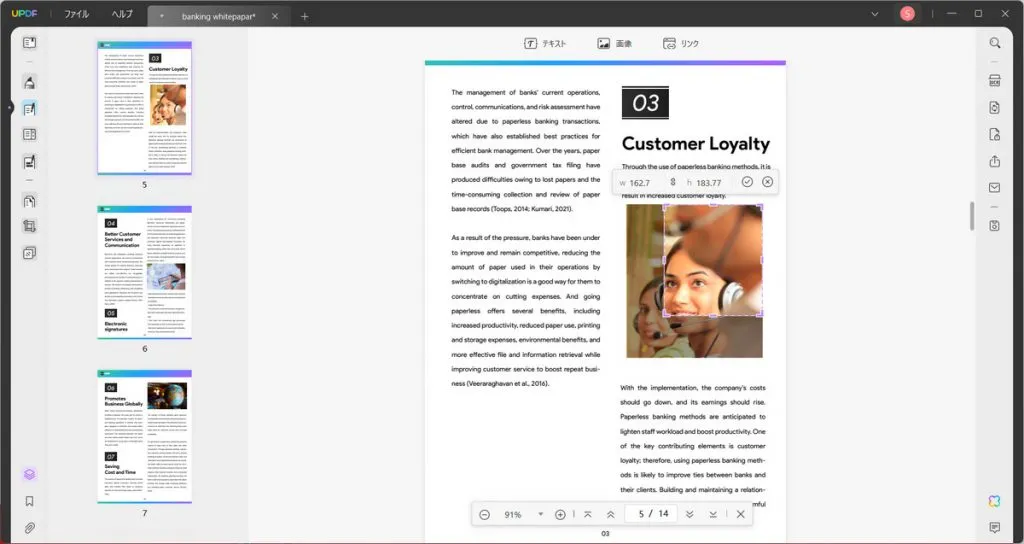The image size is (1024, 544).
Task: Run OCR text recognition
Action: 995,81
